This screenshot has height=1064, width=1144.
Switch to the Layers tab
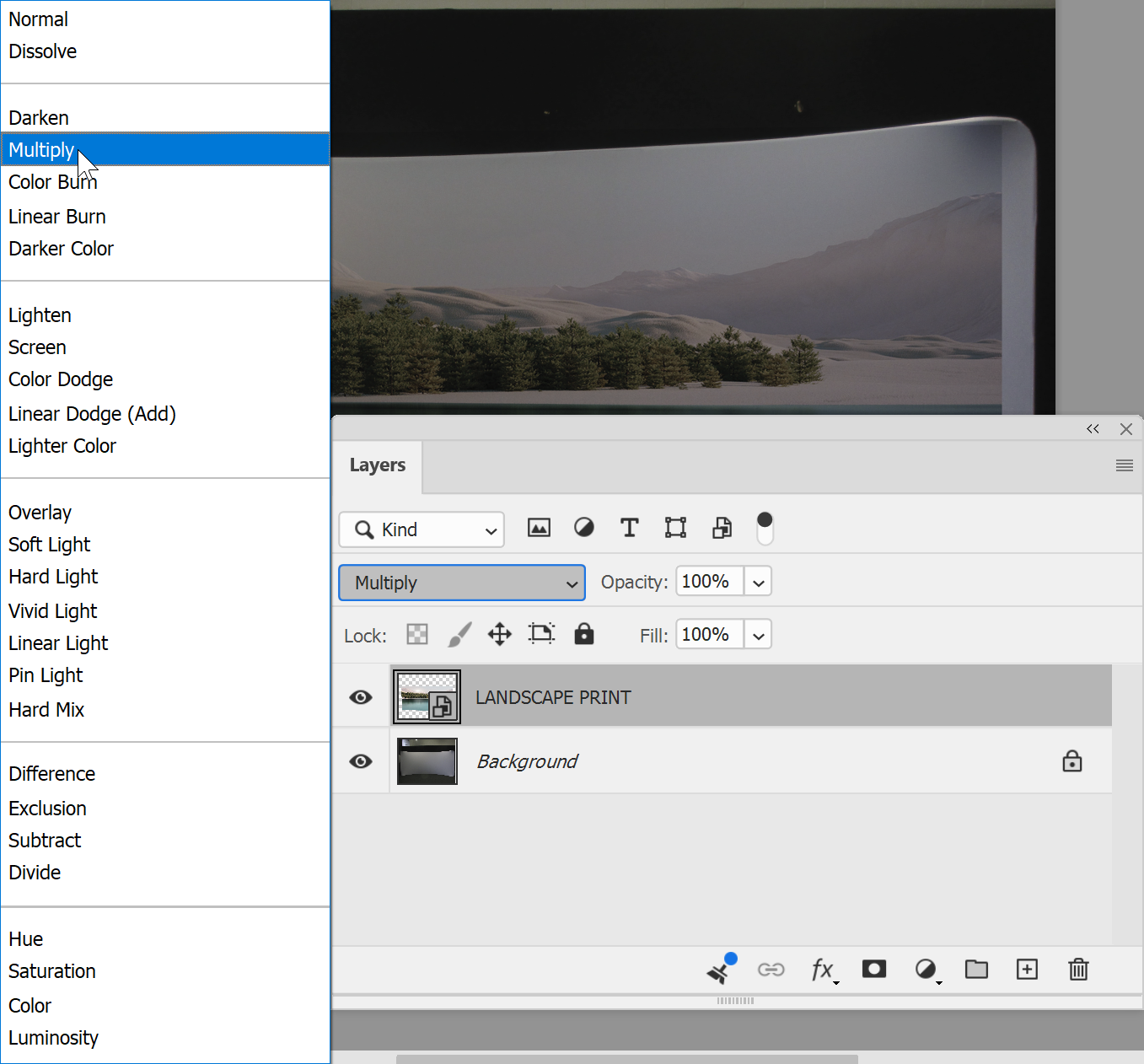[x=378, y=465]
